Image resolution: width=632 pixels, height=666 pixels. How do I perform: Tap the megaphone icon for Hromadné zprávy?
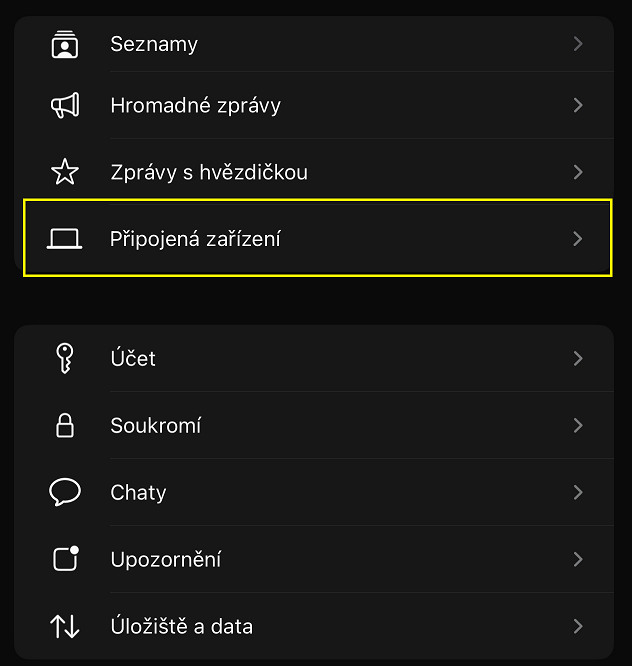coord(65,105)
